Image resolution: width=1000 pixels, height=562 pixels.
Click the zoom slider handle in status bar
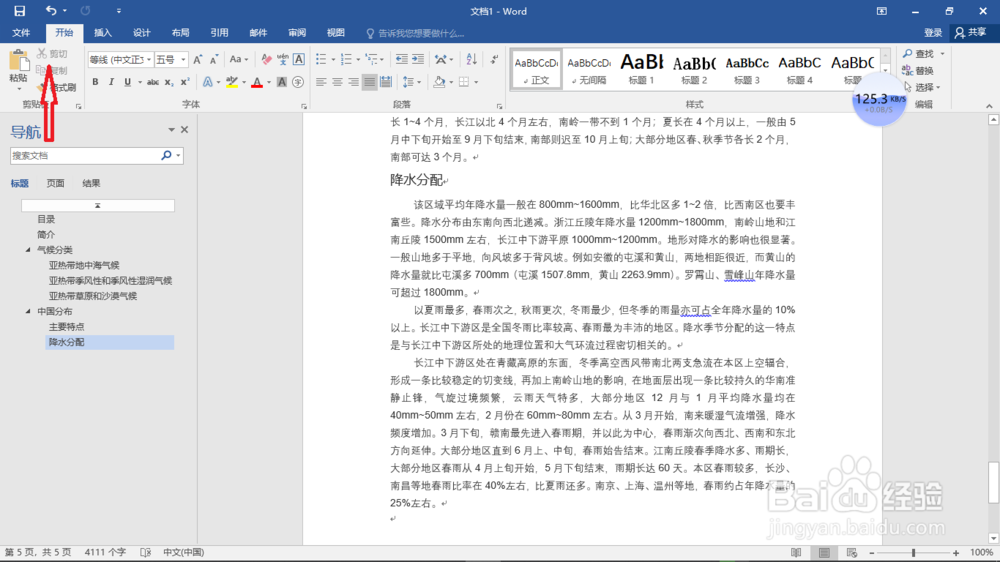[x=913, y=552]
